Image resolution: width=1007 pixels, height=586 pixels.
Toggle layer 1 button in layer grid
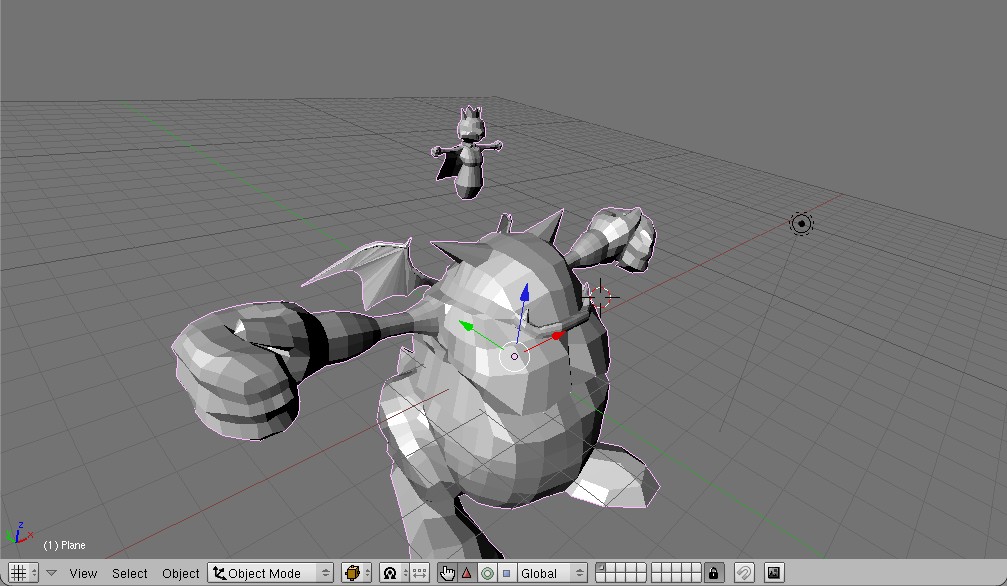coord(600,567)
